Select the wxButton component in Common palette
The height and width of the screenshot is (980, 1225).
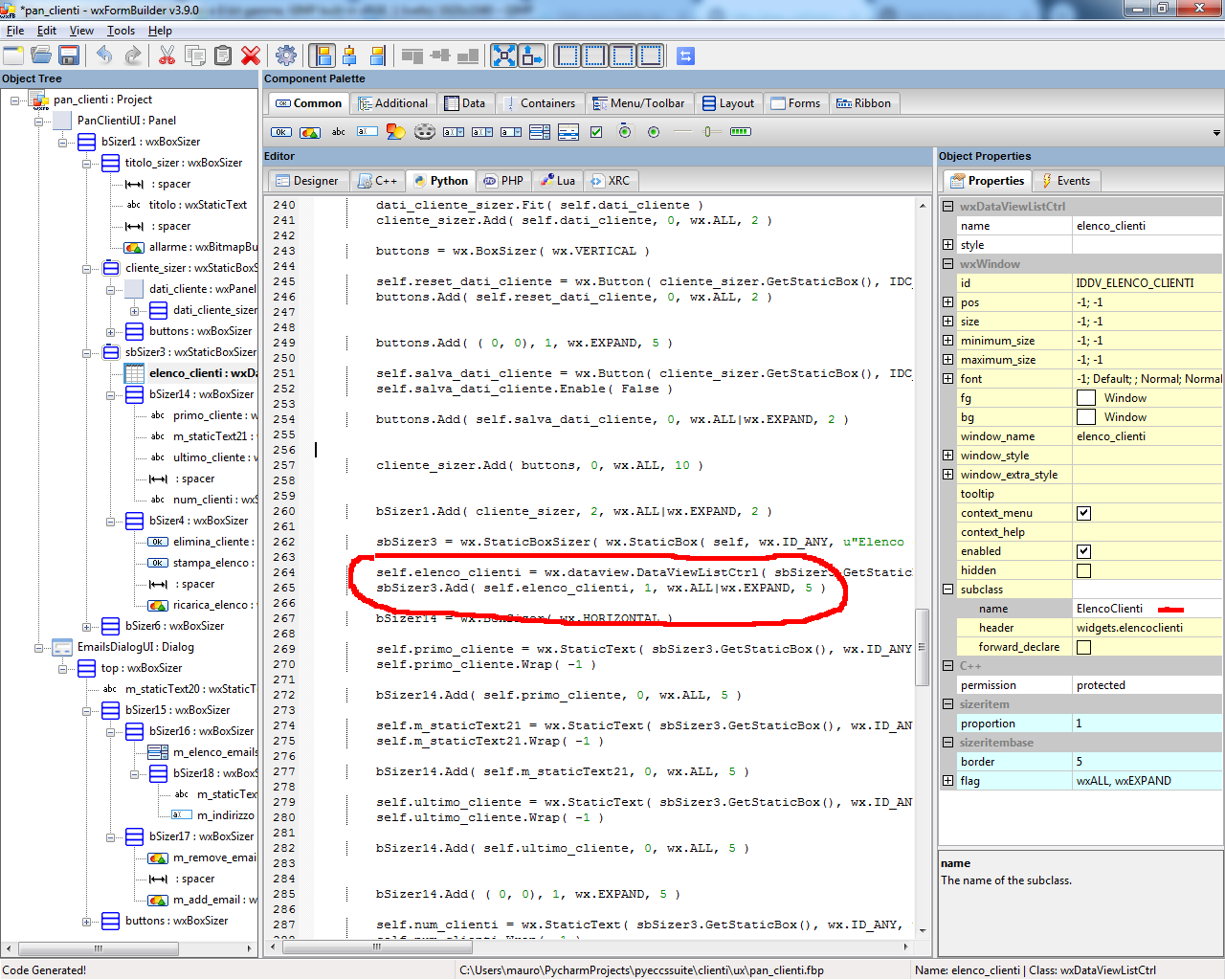click(x=280, y=131)
